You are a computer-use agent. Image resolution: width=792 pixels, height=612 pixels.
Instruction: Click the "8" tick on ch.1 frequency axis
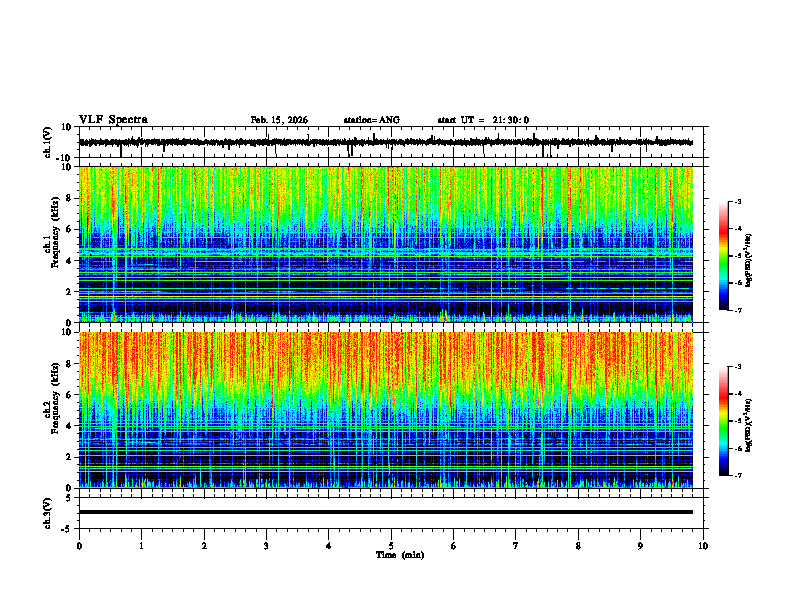pyautogui.click(x=69, y=198)
